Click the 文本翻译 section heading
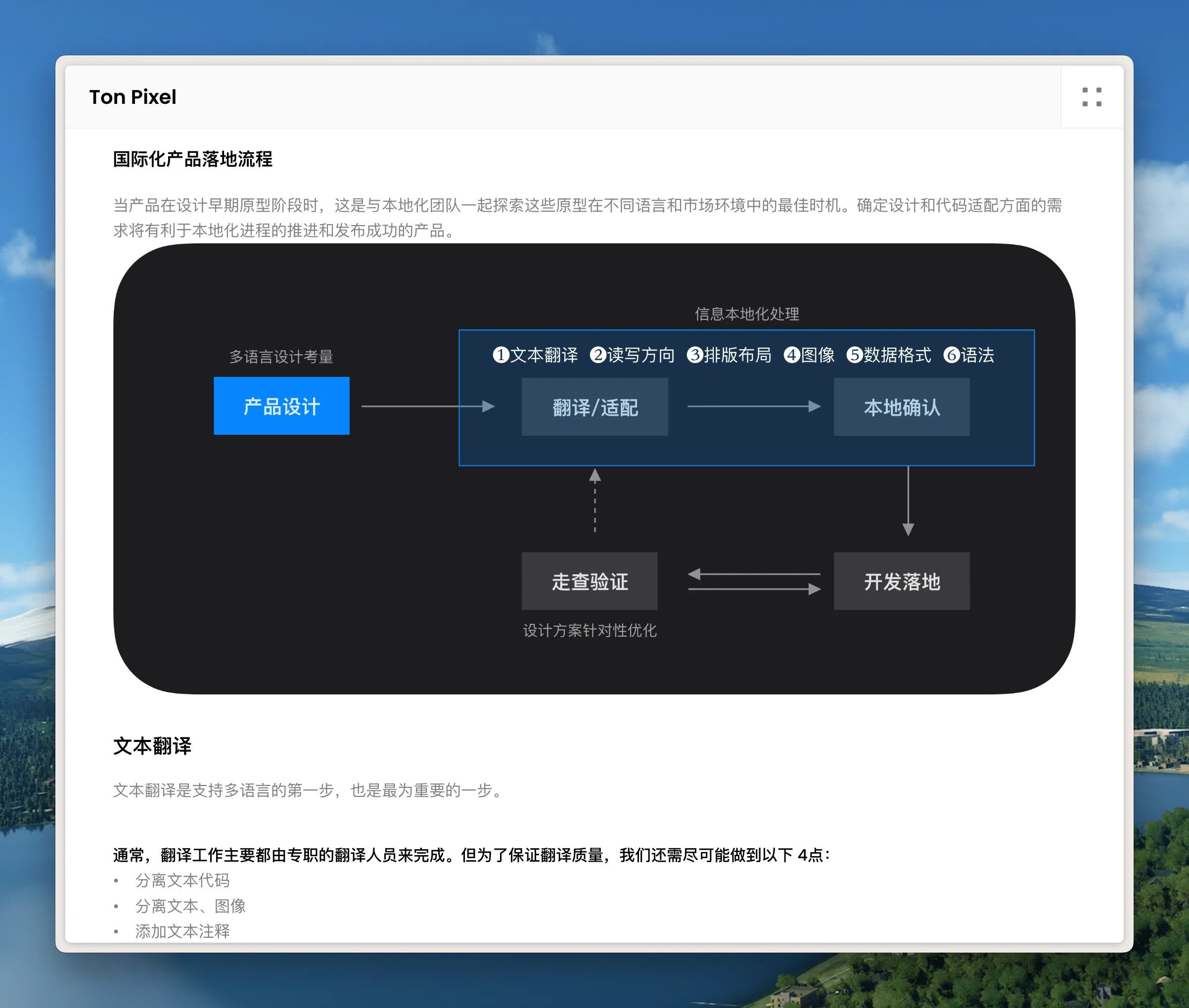The height and width of the screenshot is (1008, 1189). tap(152, 746)
